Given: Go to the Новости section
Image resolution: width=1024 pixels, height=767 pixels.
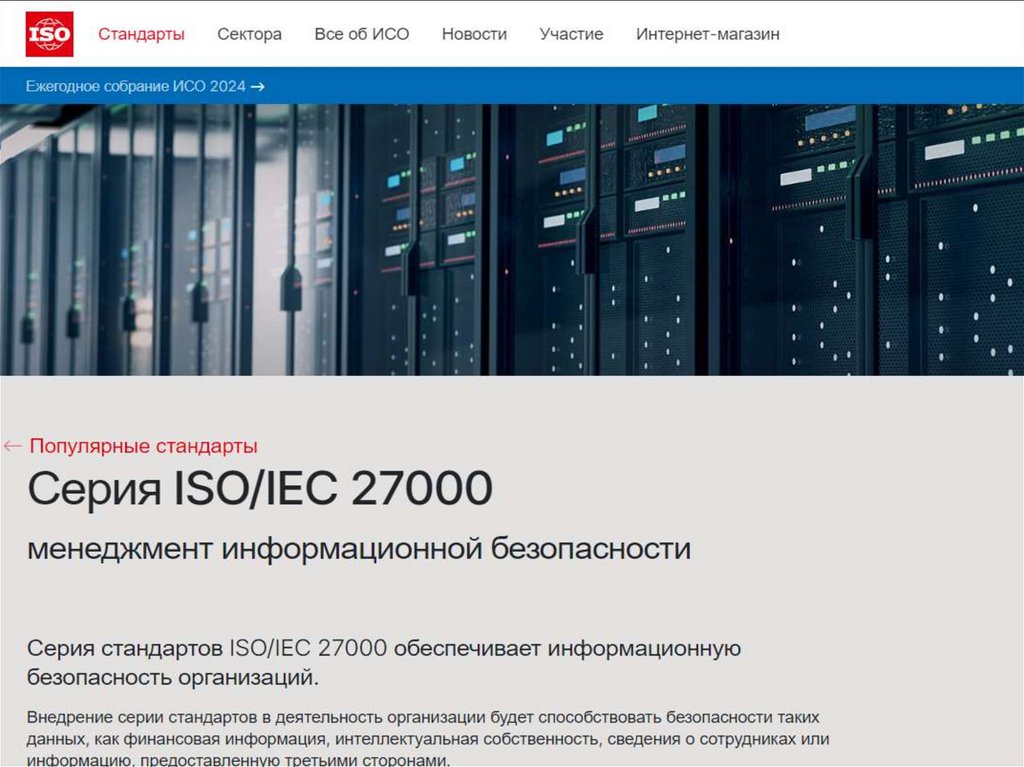Looking at the screenshot, I should pos(474,34).
